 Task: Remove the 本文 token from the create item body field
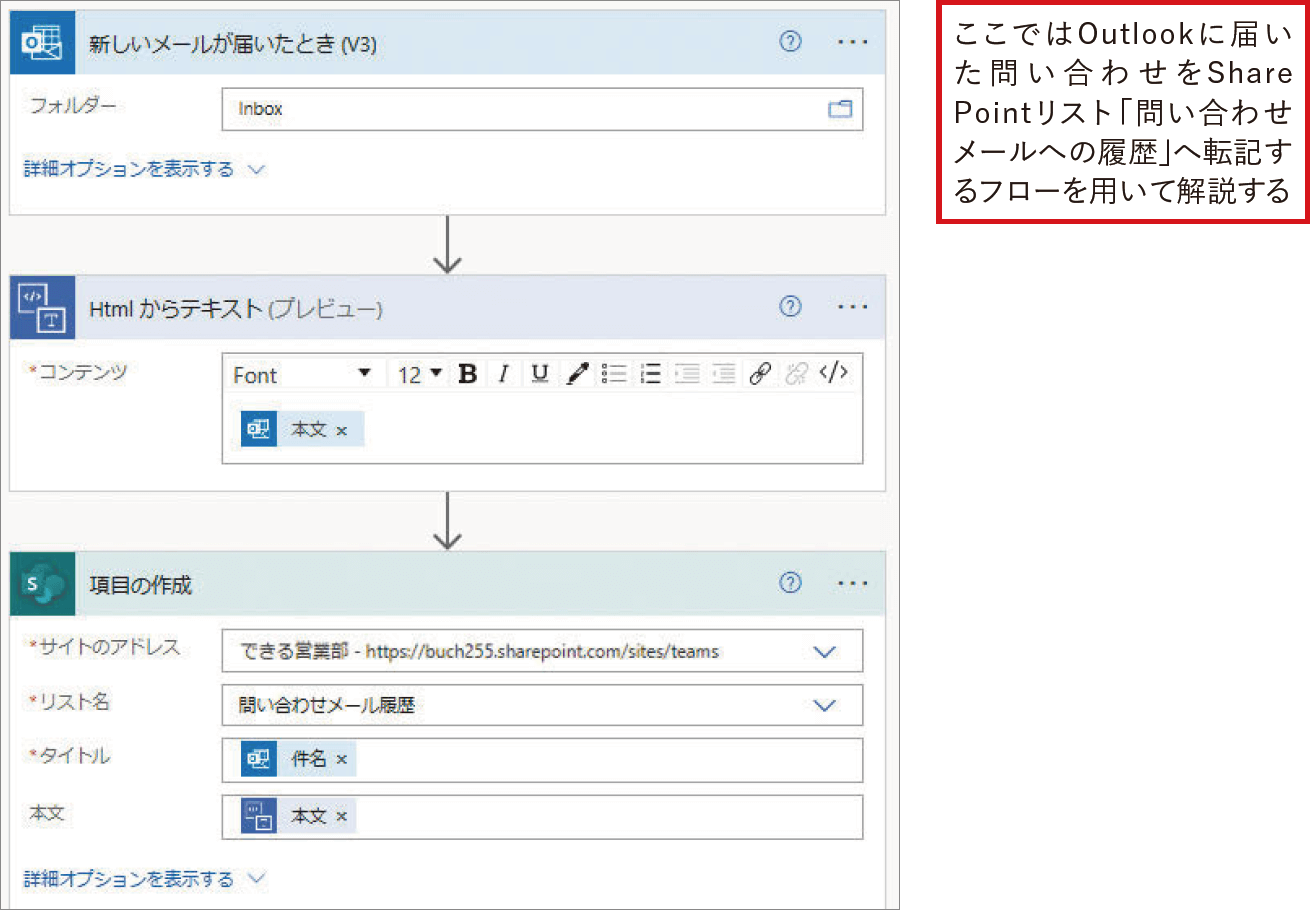pos(342,817)
